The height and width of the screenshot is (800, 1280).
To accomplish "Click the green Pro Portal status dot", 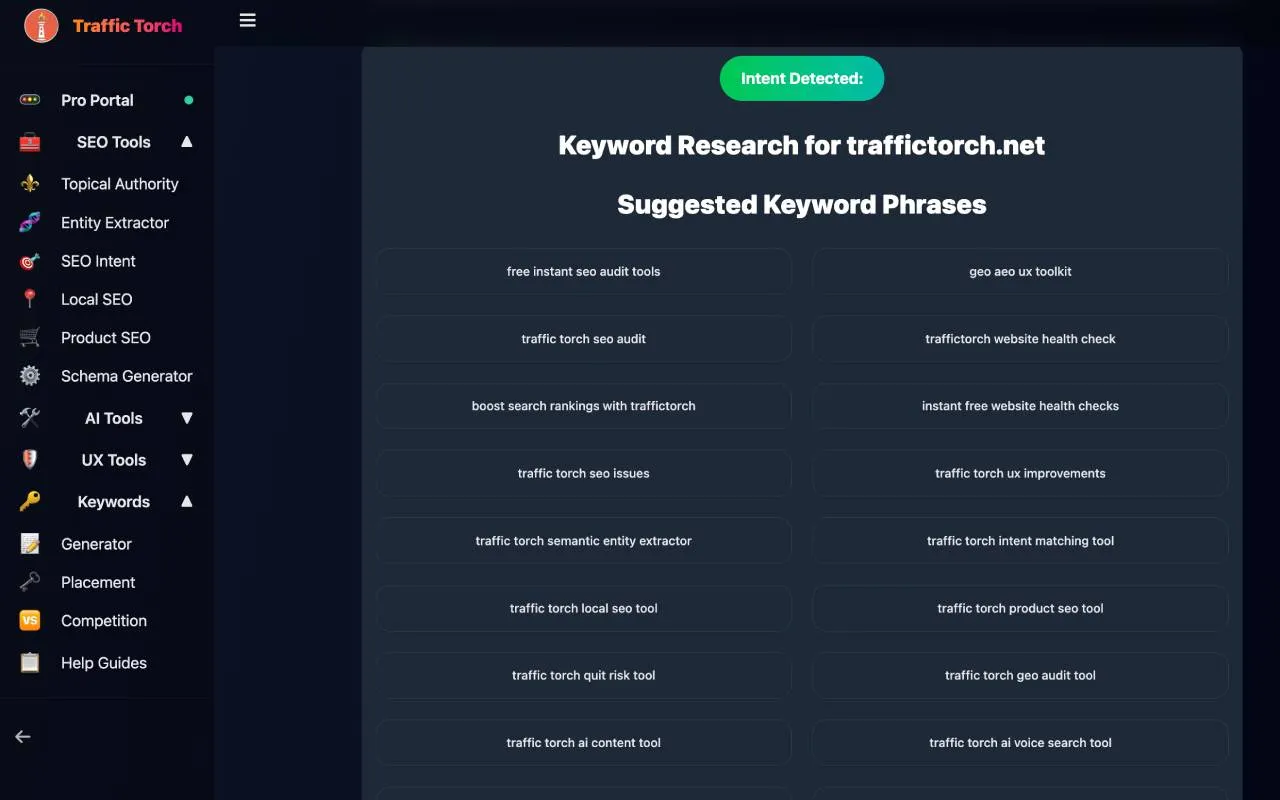I will [188, 100].
